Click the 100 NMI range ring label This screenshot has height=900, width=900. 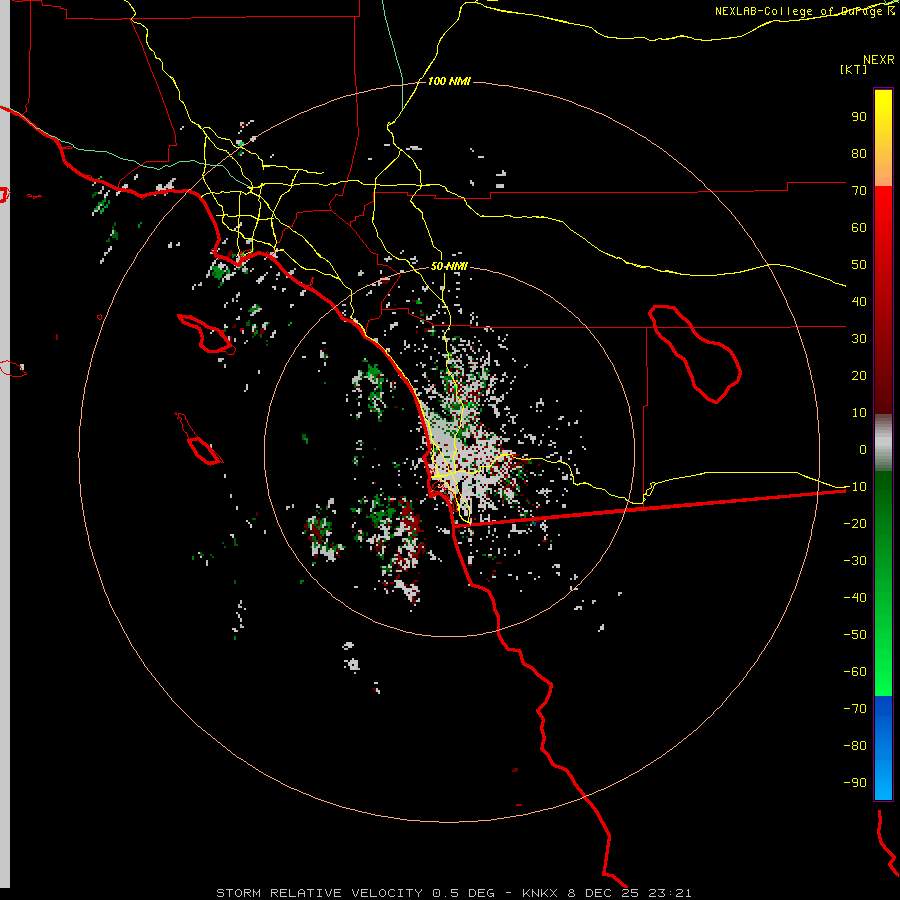449,82
